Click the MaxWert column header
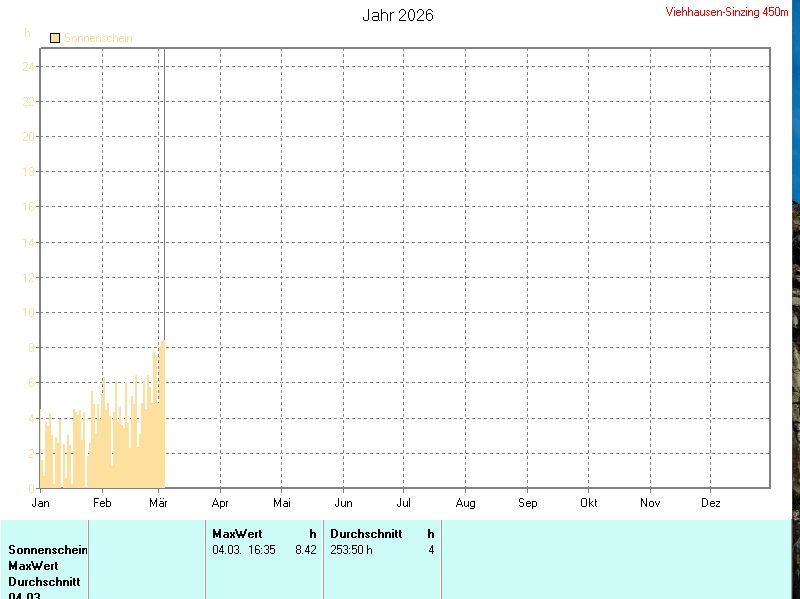This screenshot has width=800, height=599. click(x=236, y=534)
